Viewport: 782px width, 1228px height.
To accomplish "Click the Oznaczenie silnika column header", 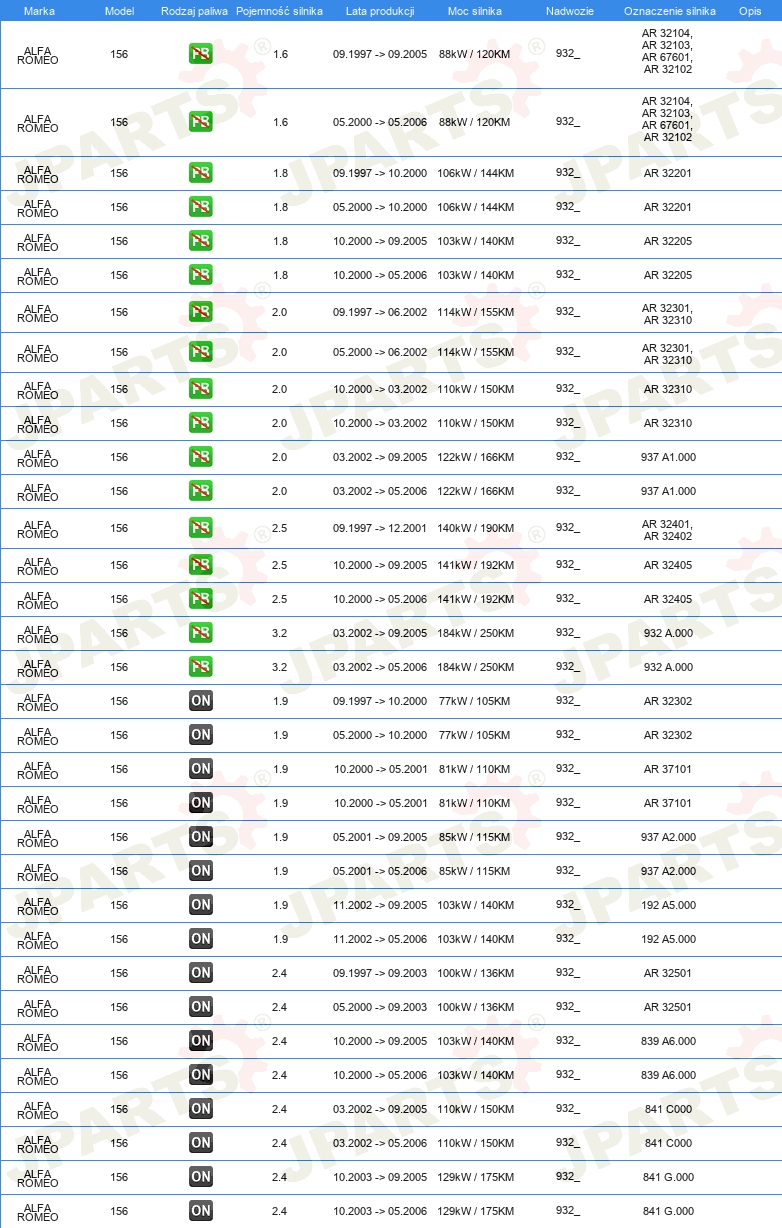I will (x=670, y=10).
